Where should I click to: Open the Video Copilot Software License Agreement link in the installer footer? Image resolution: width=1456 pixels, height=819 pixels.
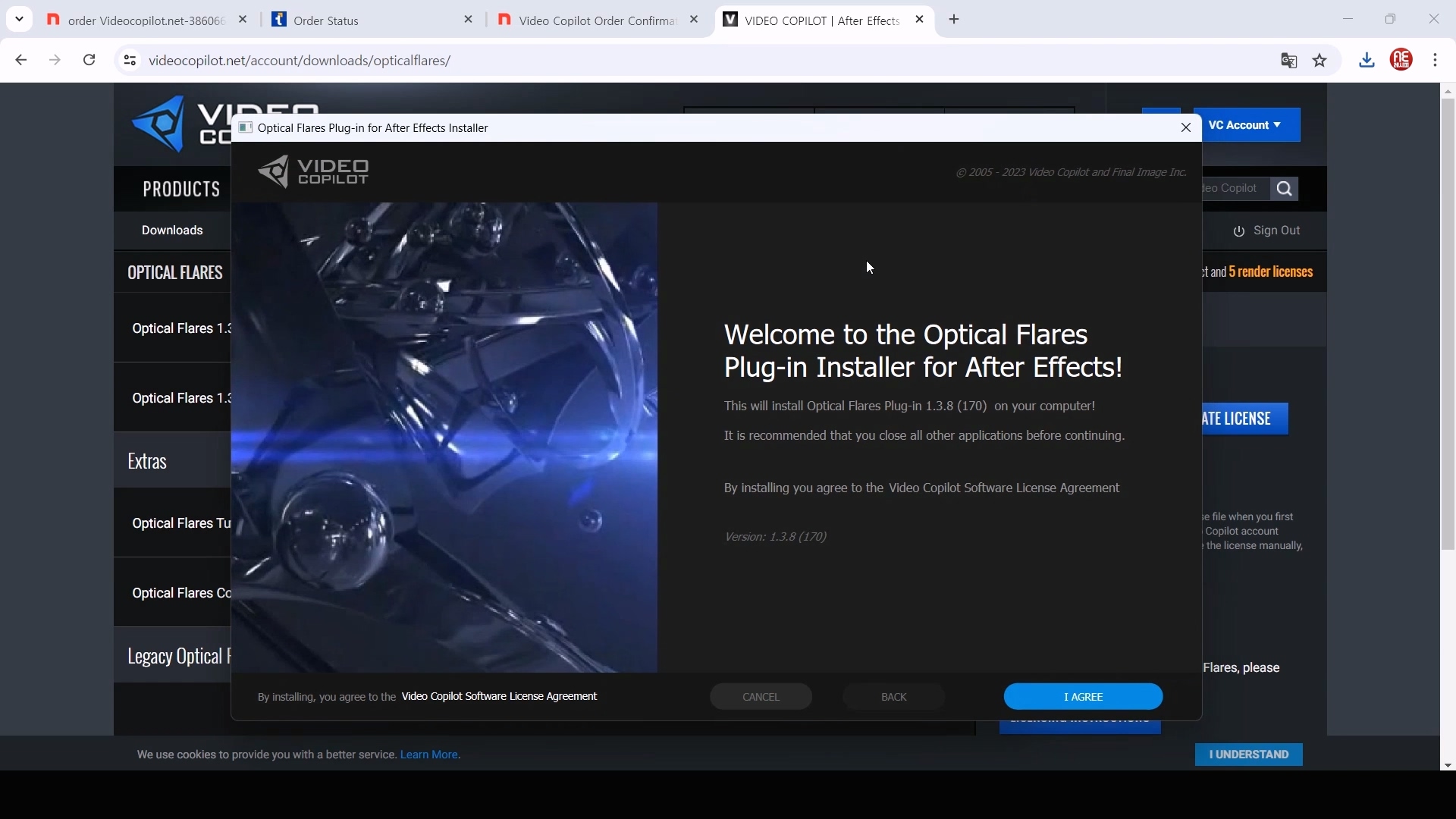click(500, 696)
